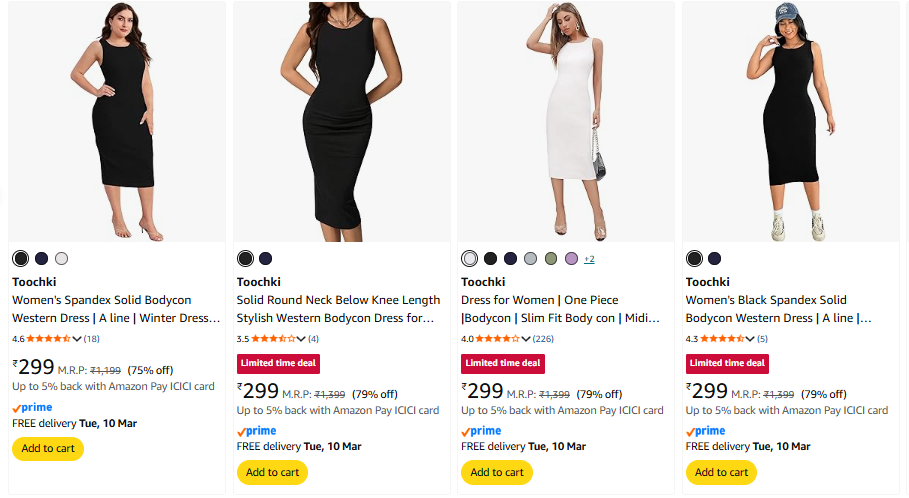Choose navy swatch on the fourth dress
Viewport: 909px width, 498px height.
coord(715,259)
